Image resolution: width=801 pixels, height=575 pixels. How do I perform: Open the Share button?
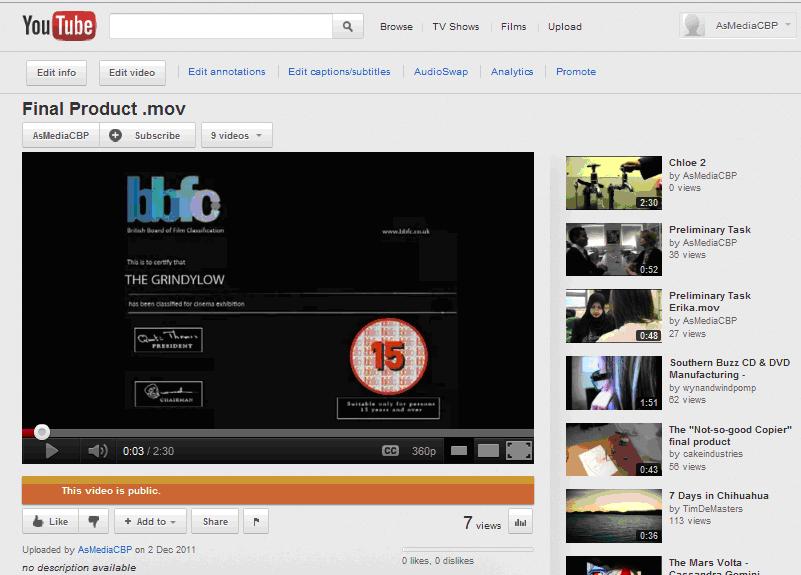click(x=215, y=521)
